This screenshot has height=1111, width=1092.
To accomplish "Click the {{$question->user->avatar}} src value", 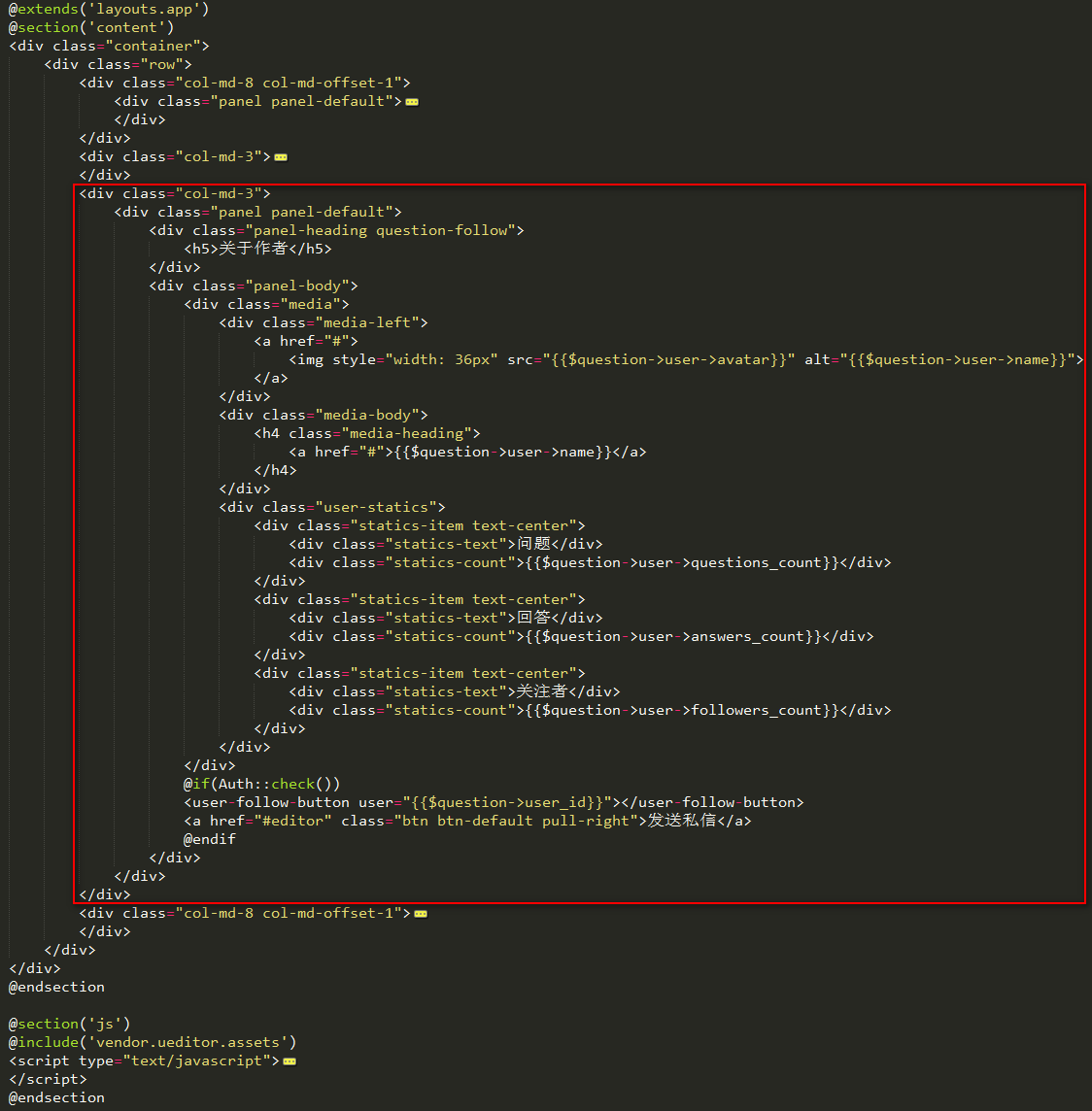I will point(669,359).
